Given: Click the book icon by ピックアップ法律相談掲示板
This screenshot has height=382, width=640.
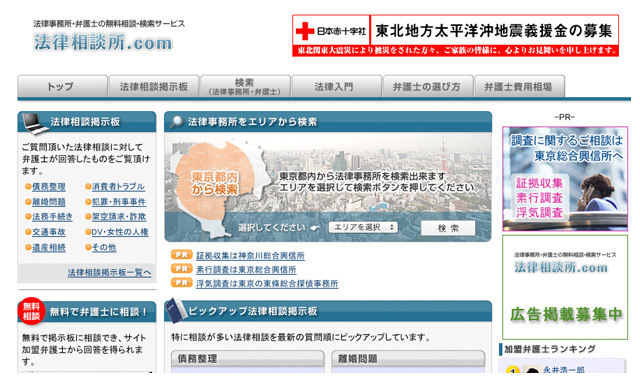Looking at the screenshot, I should click(x=176, y=310).
